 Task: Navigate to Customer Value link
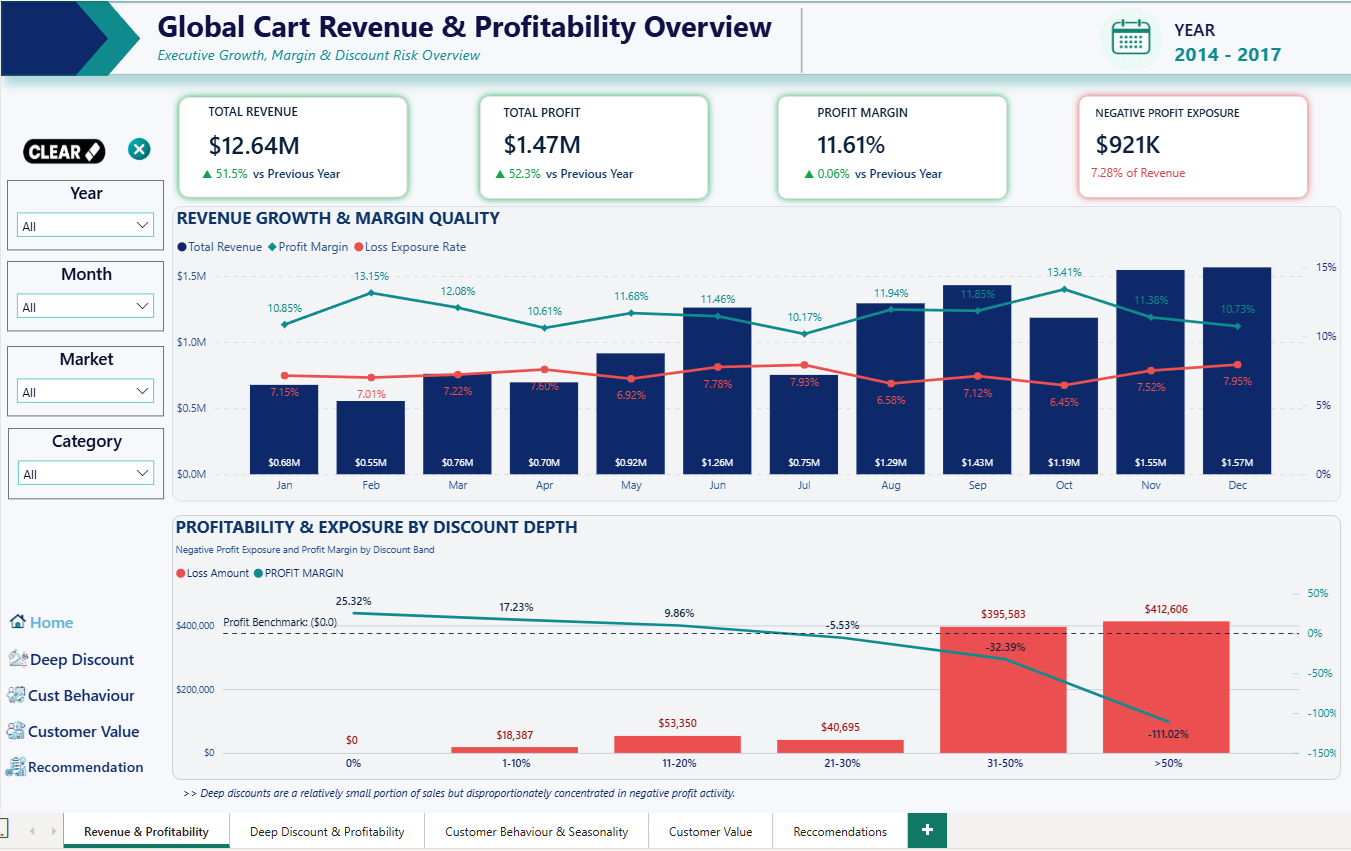point(83,731)
